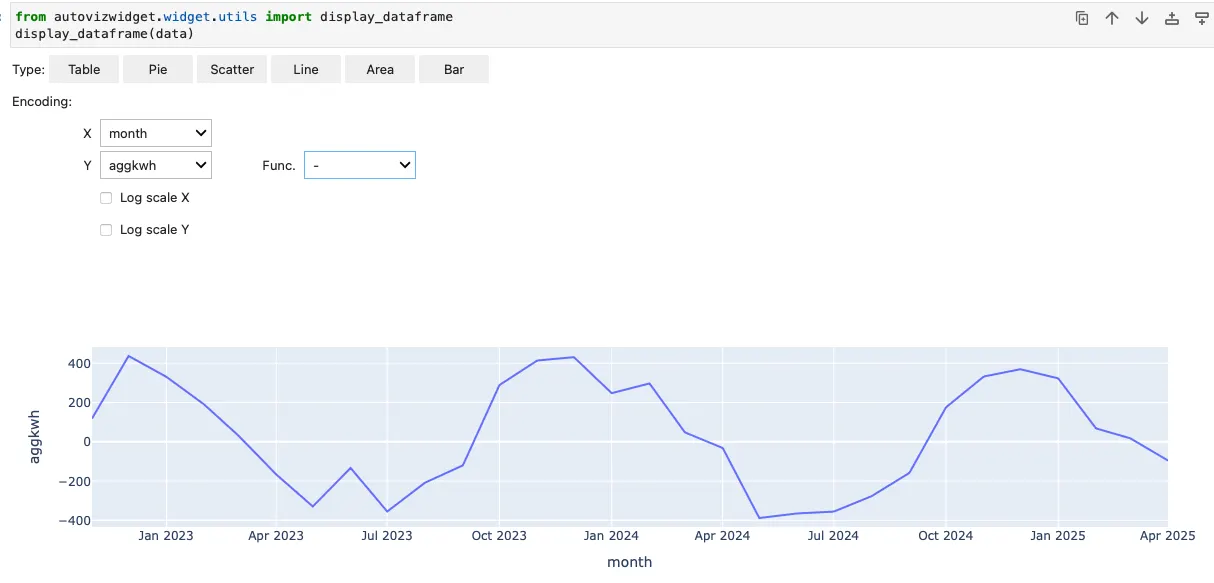The height and width of the screenshot is (583, 1214).
Task: Insert a new cell above
Action: [x=1171, y=17]
